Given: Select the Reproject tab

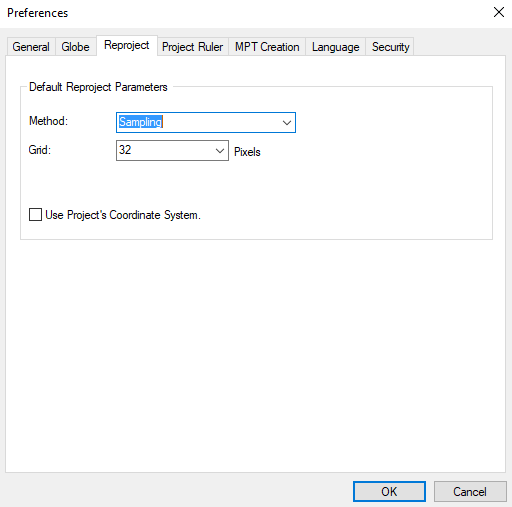Looking at the screenshot, I should pyautogui.click(x=127, y=45).
